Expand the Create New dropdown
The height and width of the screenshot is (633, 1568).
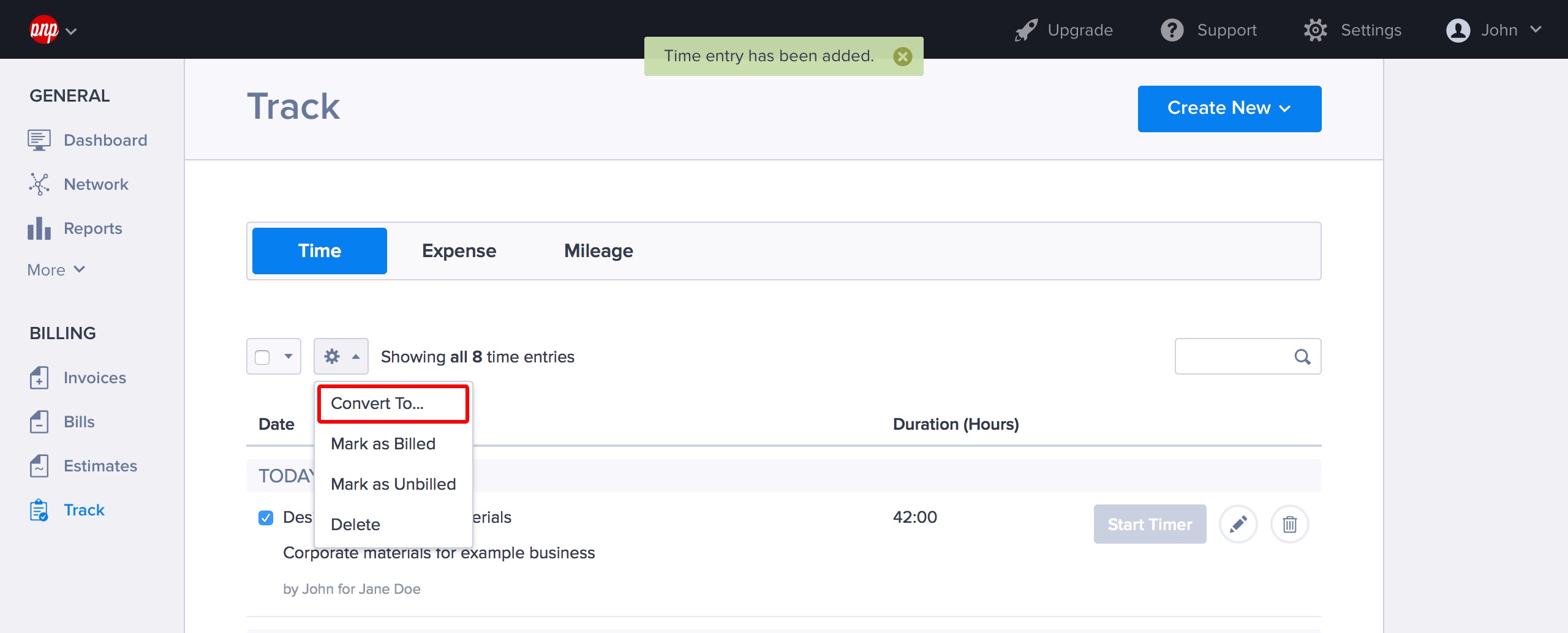(1229, 108)
